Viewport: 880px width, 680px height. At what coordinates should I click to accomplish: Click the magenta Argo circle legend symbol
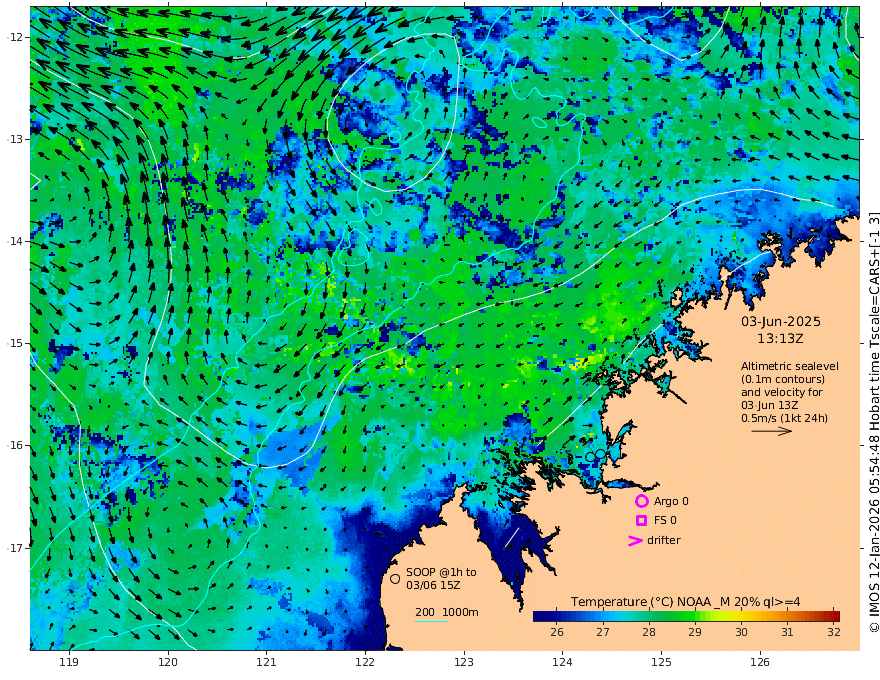tap(641, 501)
